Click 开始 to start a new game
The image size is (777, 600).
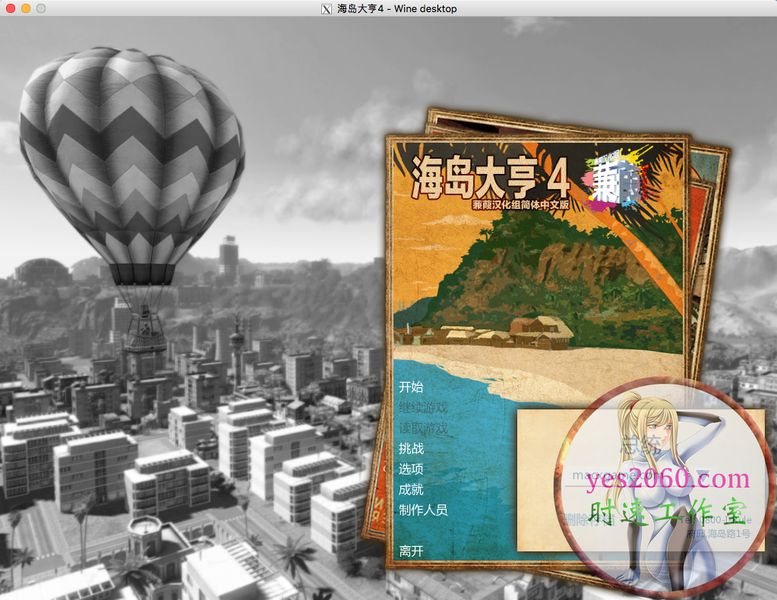click(x=411, y=387)
